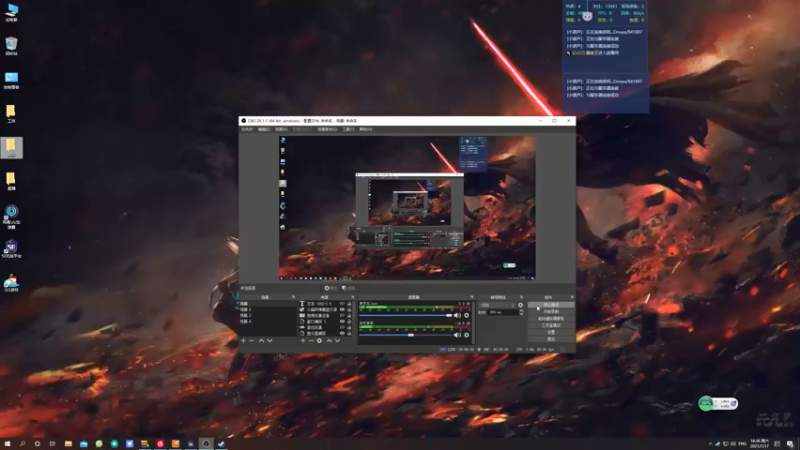Open the 工具(T) menu

348,130
